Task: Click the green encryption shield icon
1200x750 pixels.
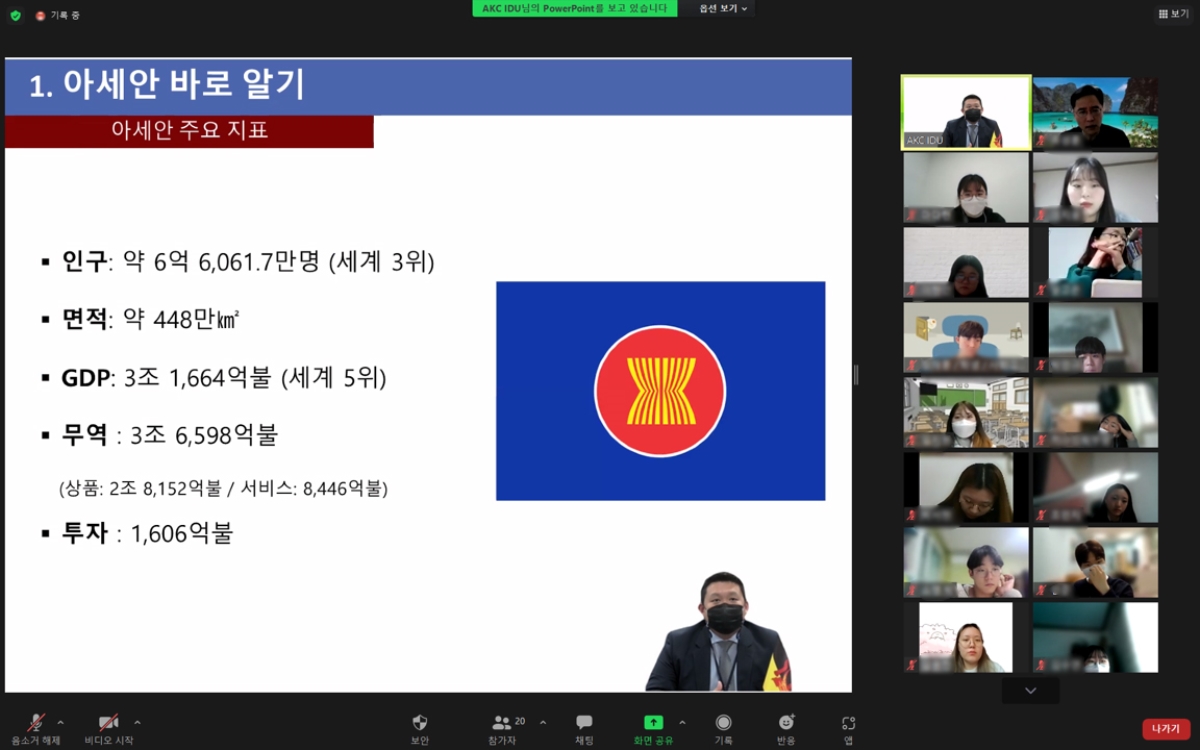Action: [x=15, y=15]
